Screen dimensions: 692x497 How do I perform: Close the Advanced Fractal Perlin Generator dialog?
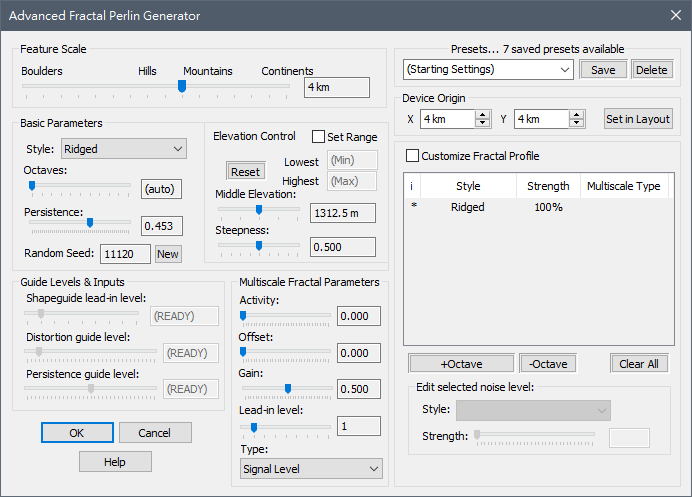675,16
